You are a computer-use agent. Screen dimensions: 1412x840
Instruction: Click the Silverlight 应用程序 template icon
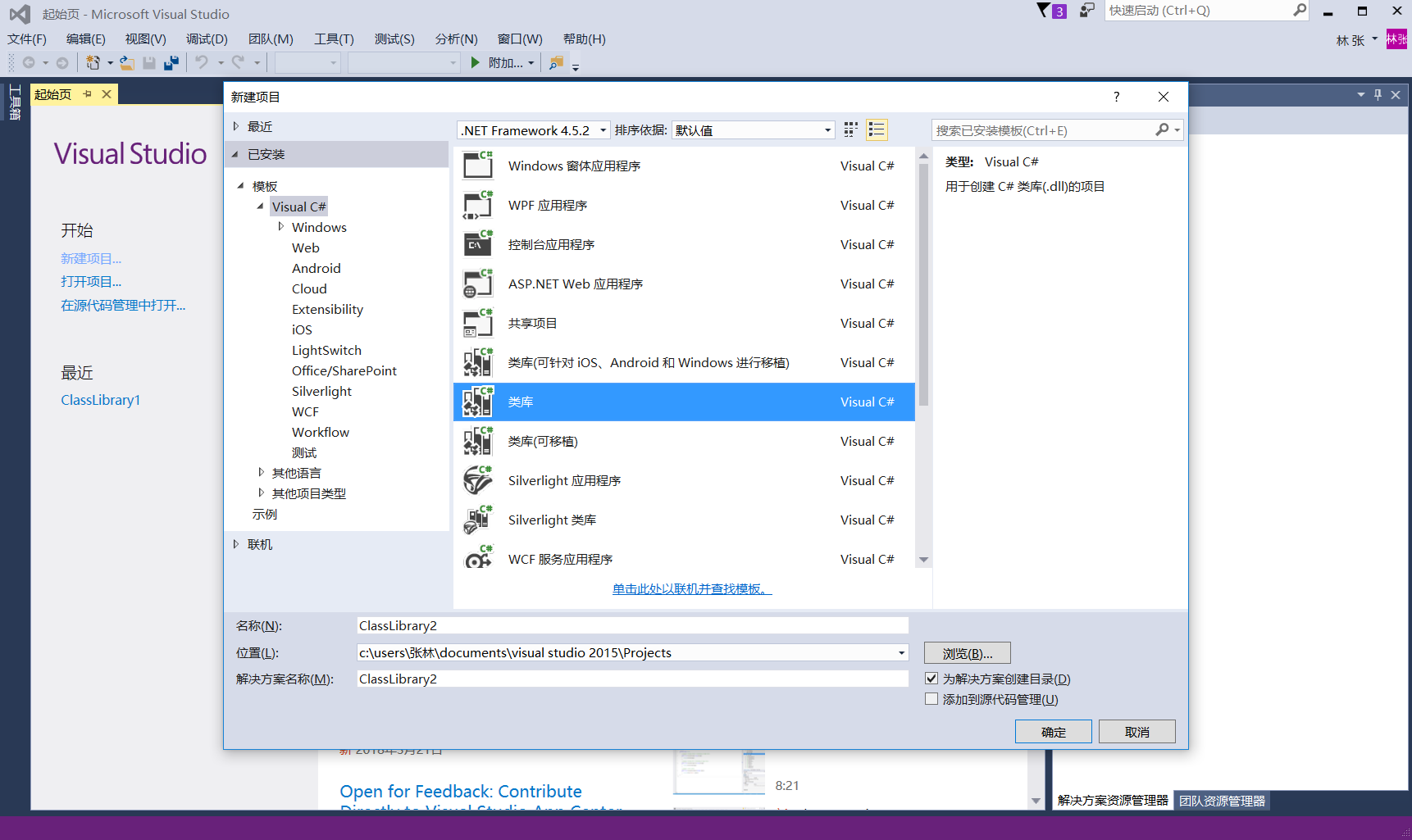(x=478, y=480)
